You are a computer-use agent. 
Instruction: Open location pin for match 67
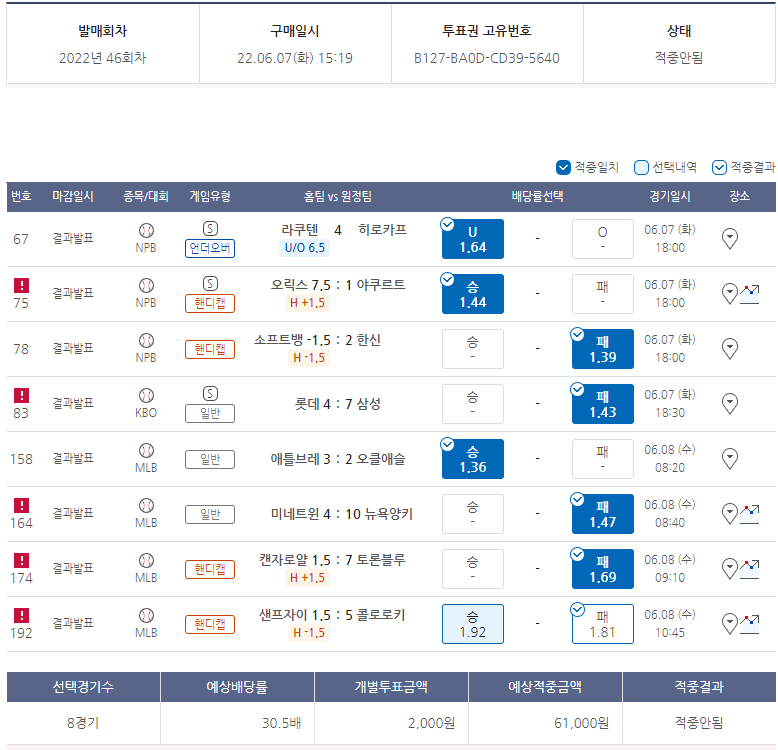click(x=729, y=239)
